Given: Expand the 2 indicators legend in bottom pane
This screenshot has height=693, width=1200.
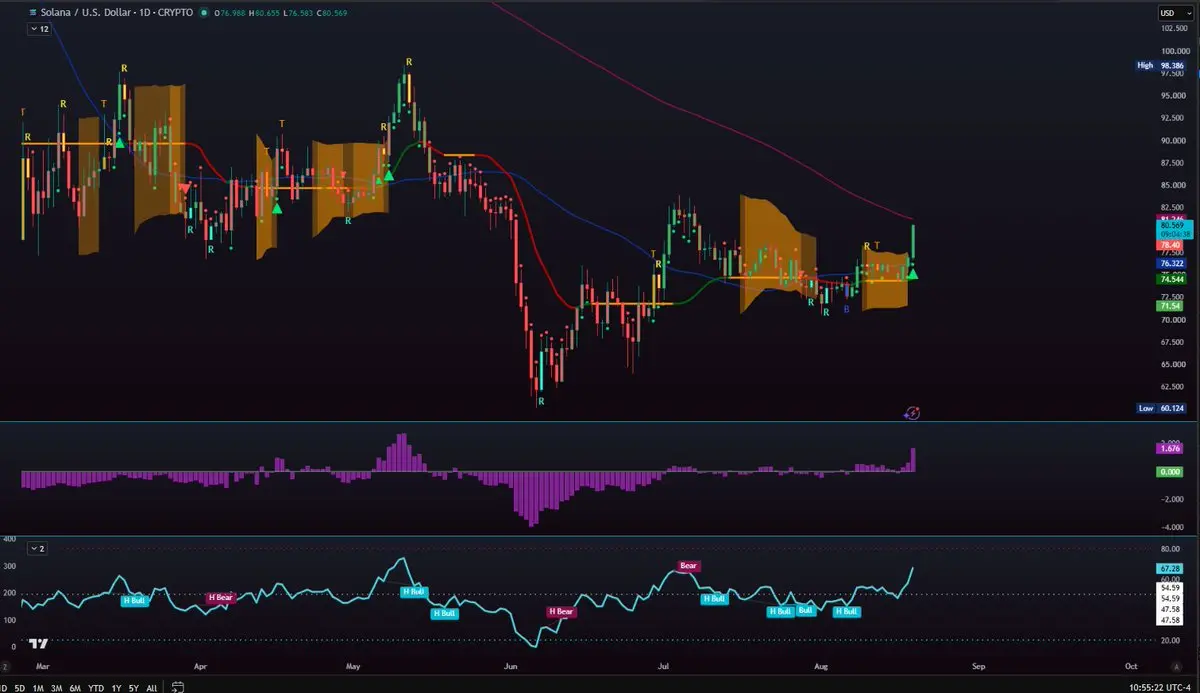Looking at the screenshot, I should tap(37, 549).
